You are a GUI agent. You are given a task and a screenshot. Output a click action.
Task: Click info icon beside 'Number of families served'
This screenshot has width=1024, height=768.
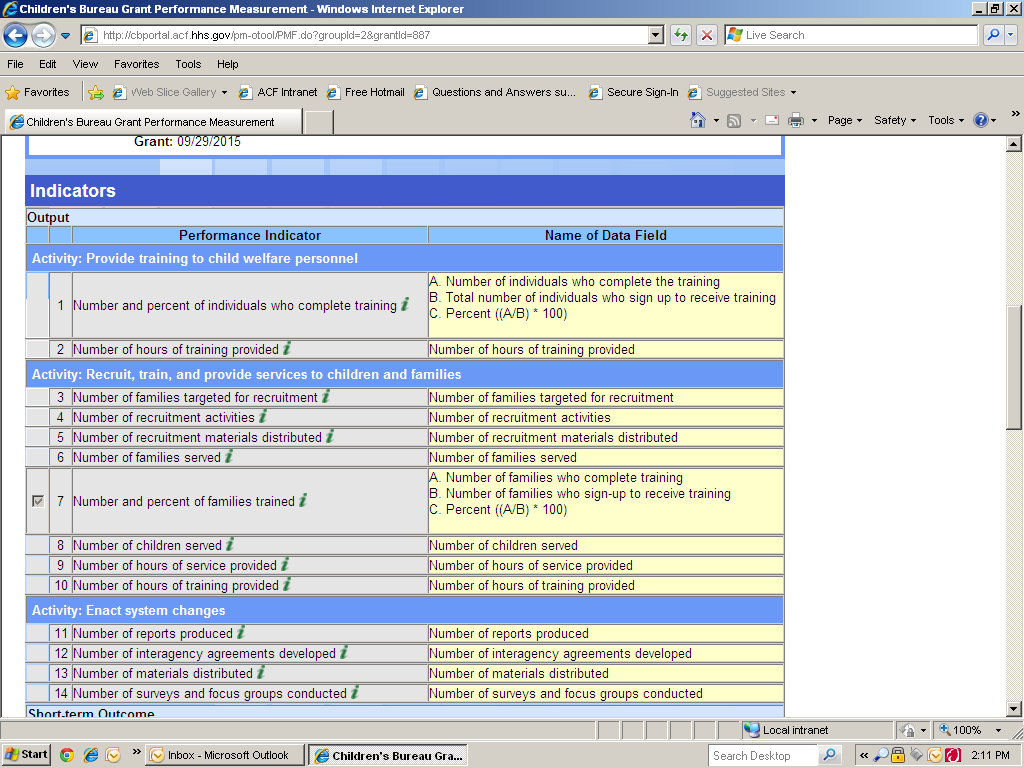229,457
